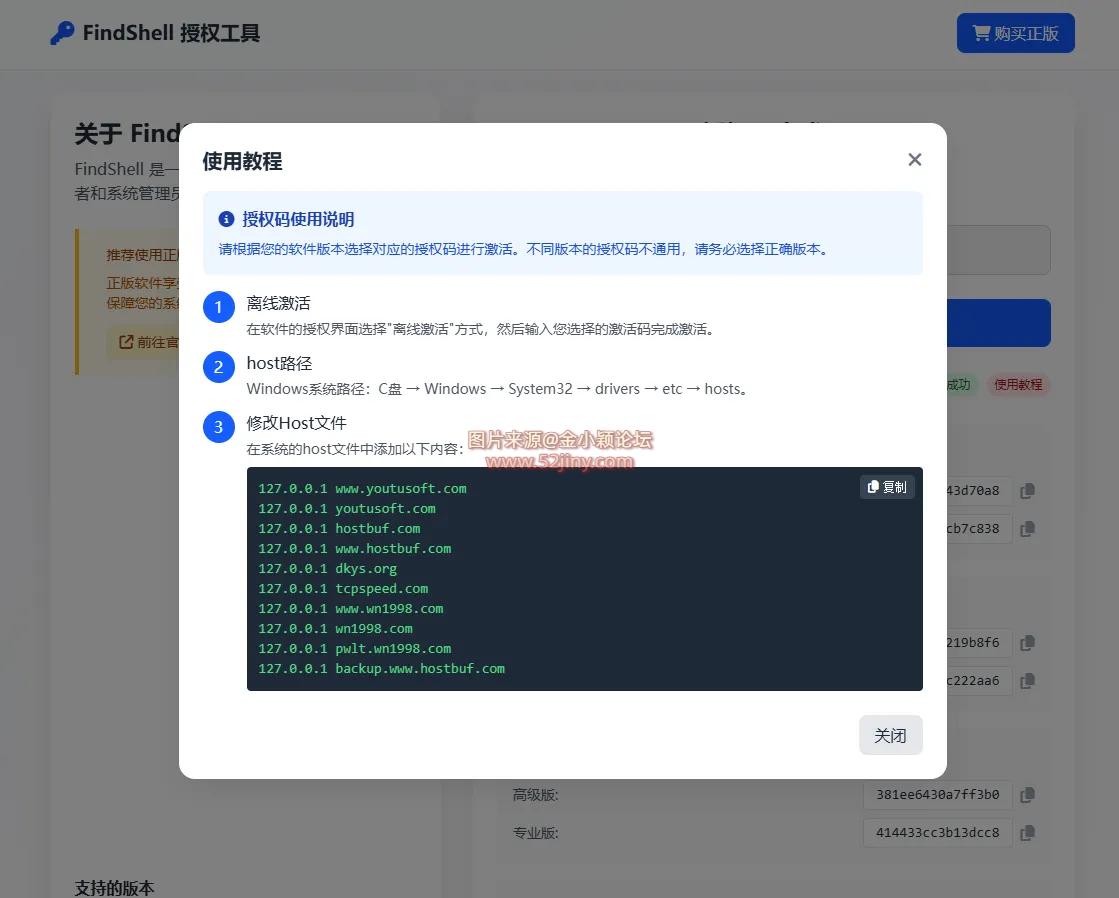Click the copy icon next to 专业版 code
1119x898 pixels.
pyautogui.click(x=1027, y=832)
